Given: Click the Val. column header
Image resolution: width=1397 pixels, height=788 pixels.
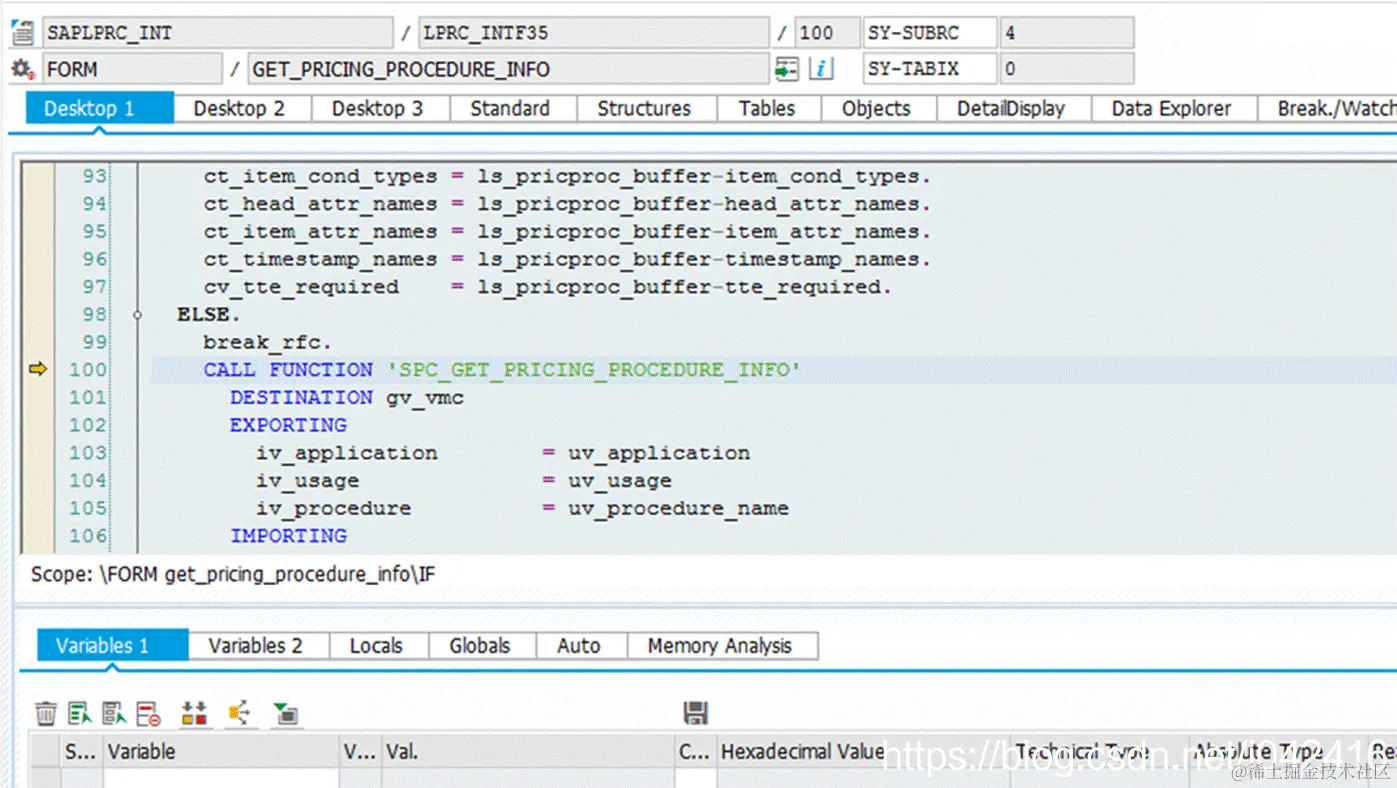Looking at the screenshot, I should (528, 751).
